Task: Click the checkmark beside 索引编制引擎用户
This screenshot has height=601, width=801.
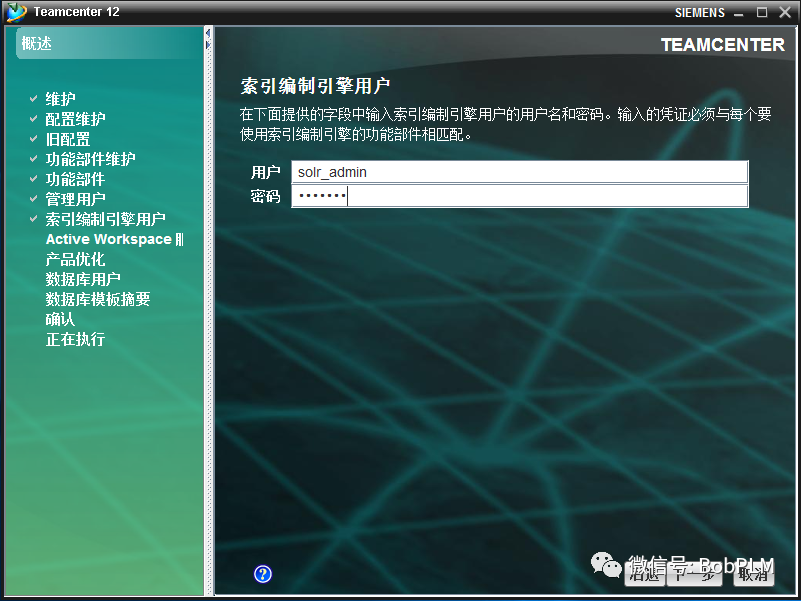Action: click(x=33, y=219)
